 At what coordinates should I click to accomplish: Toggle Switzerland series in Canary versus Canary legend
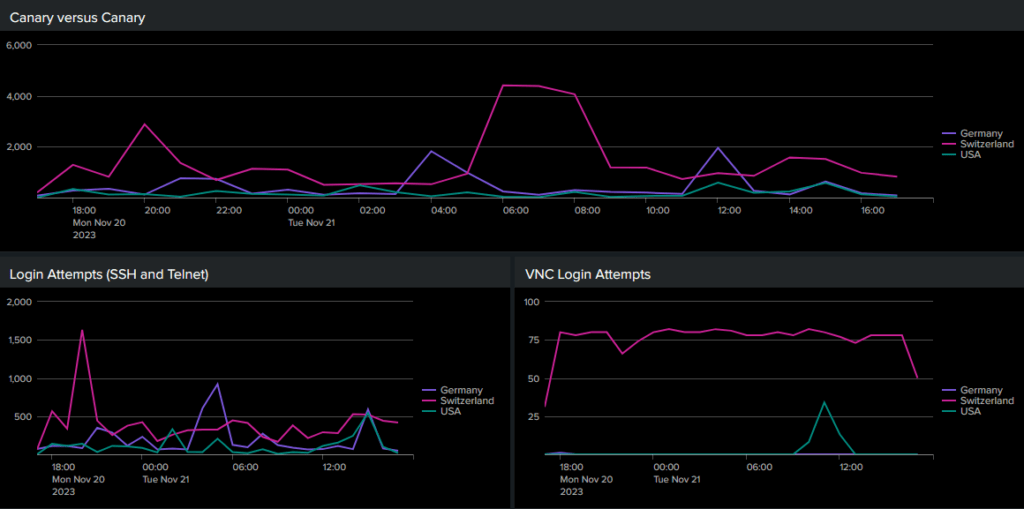[x=986, y=144]
